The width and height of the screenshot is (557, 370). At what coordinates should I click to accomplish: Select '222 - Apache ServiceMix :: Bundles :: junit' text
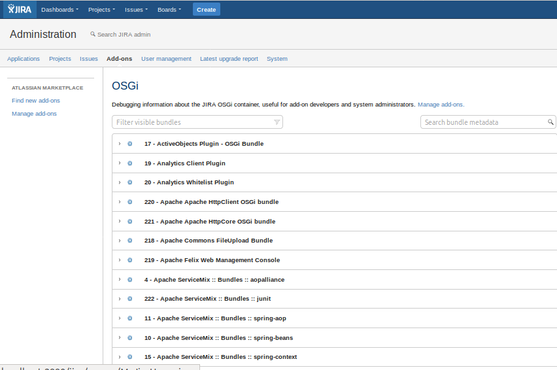click(207, 299)
